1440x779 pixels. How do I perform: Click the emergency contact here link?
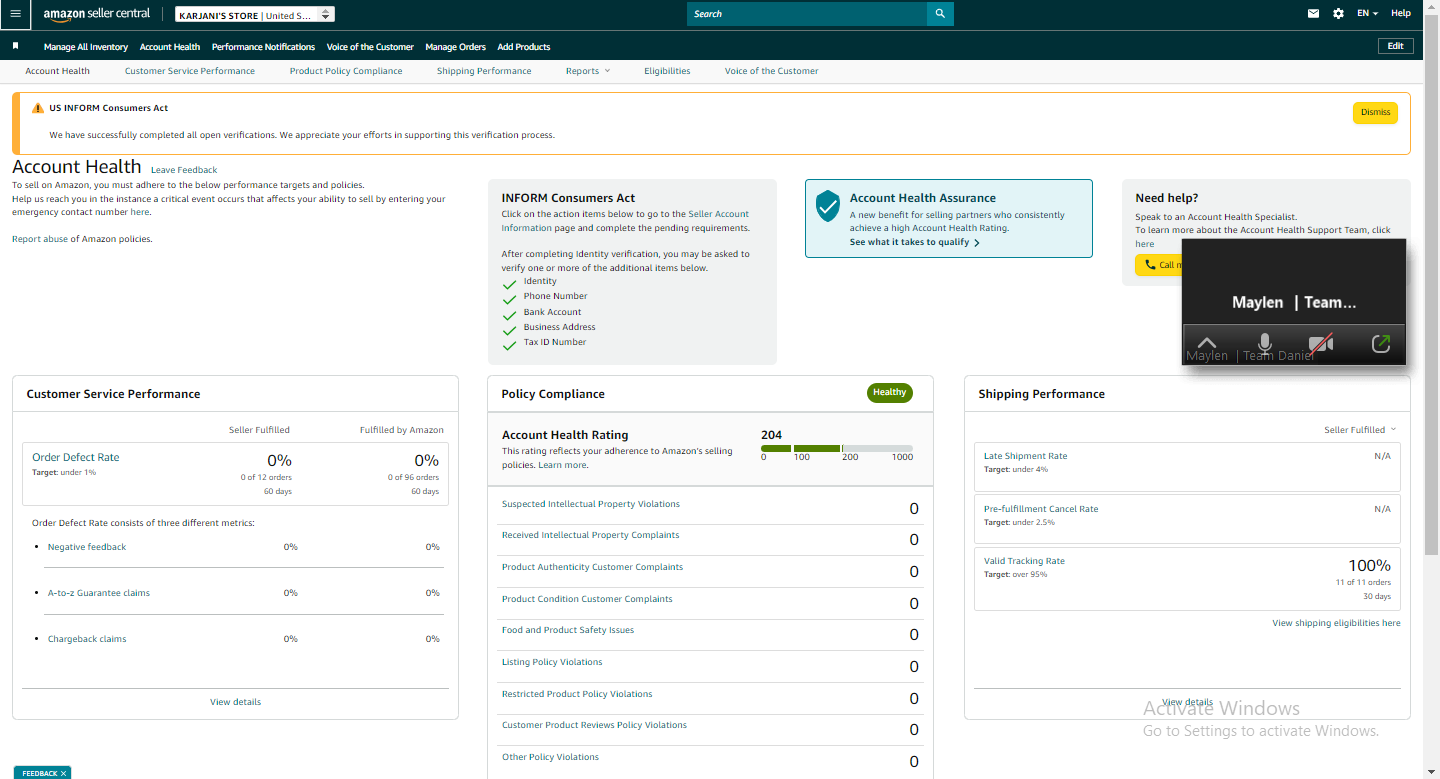(139, 212)
